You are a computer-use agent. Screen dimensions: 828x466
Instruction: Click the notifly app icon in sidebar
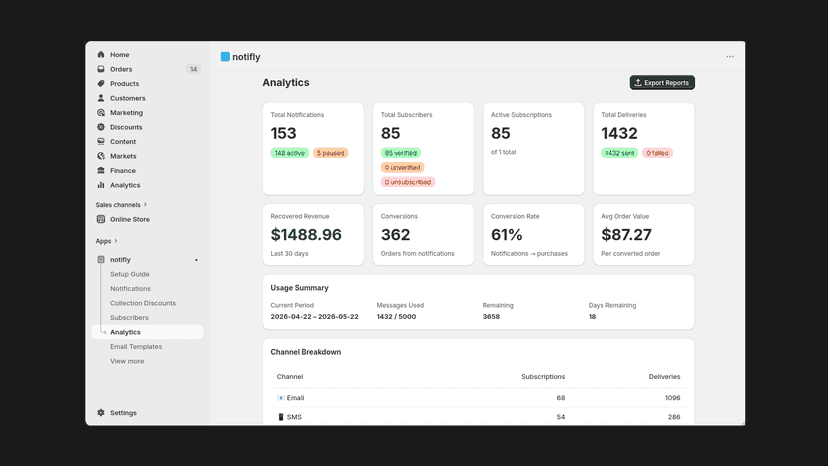pyautogui.click(x=101, y=259)
